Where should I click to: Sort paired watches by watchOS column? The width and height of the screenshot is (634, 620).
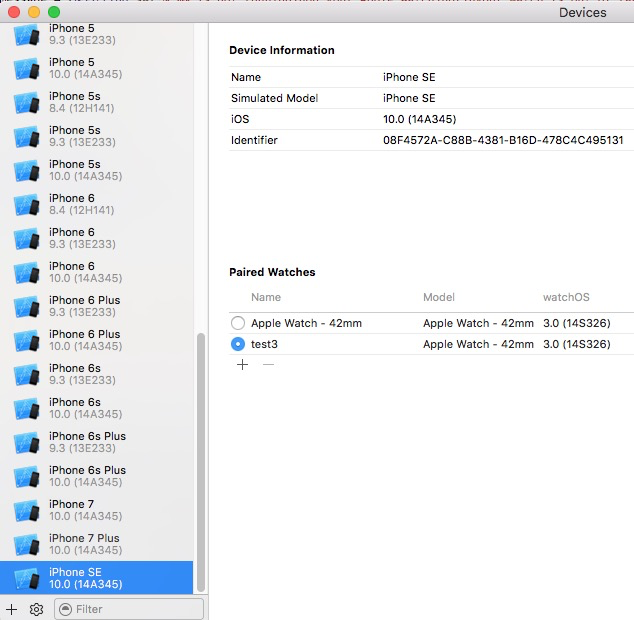coord(566,297)
